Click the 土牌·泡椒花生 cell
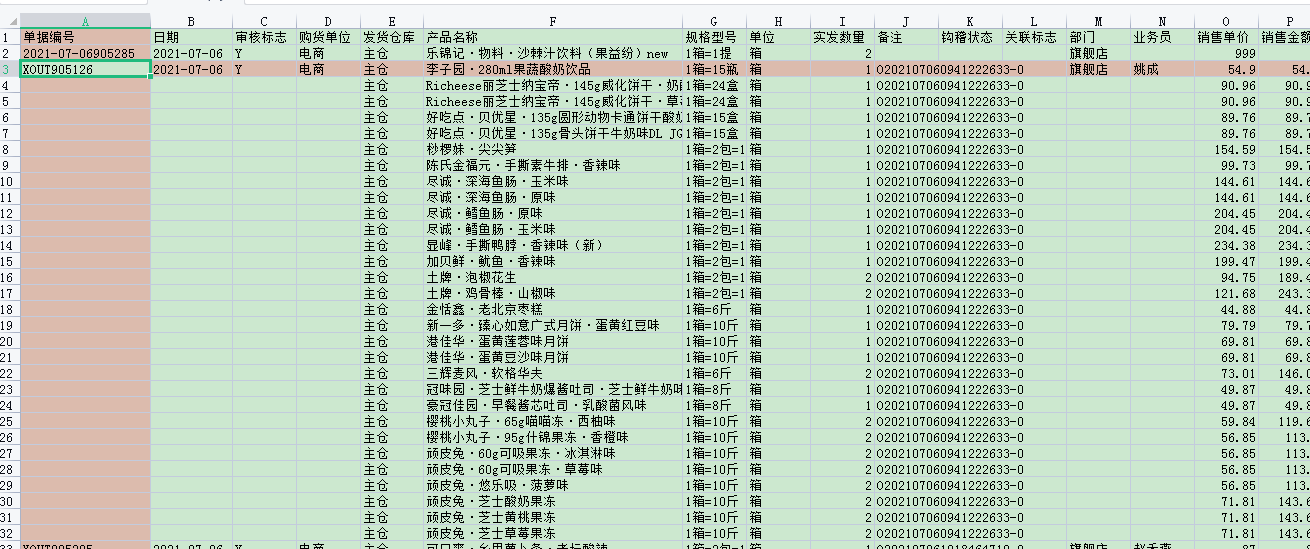 coord(553,277)
